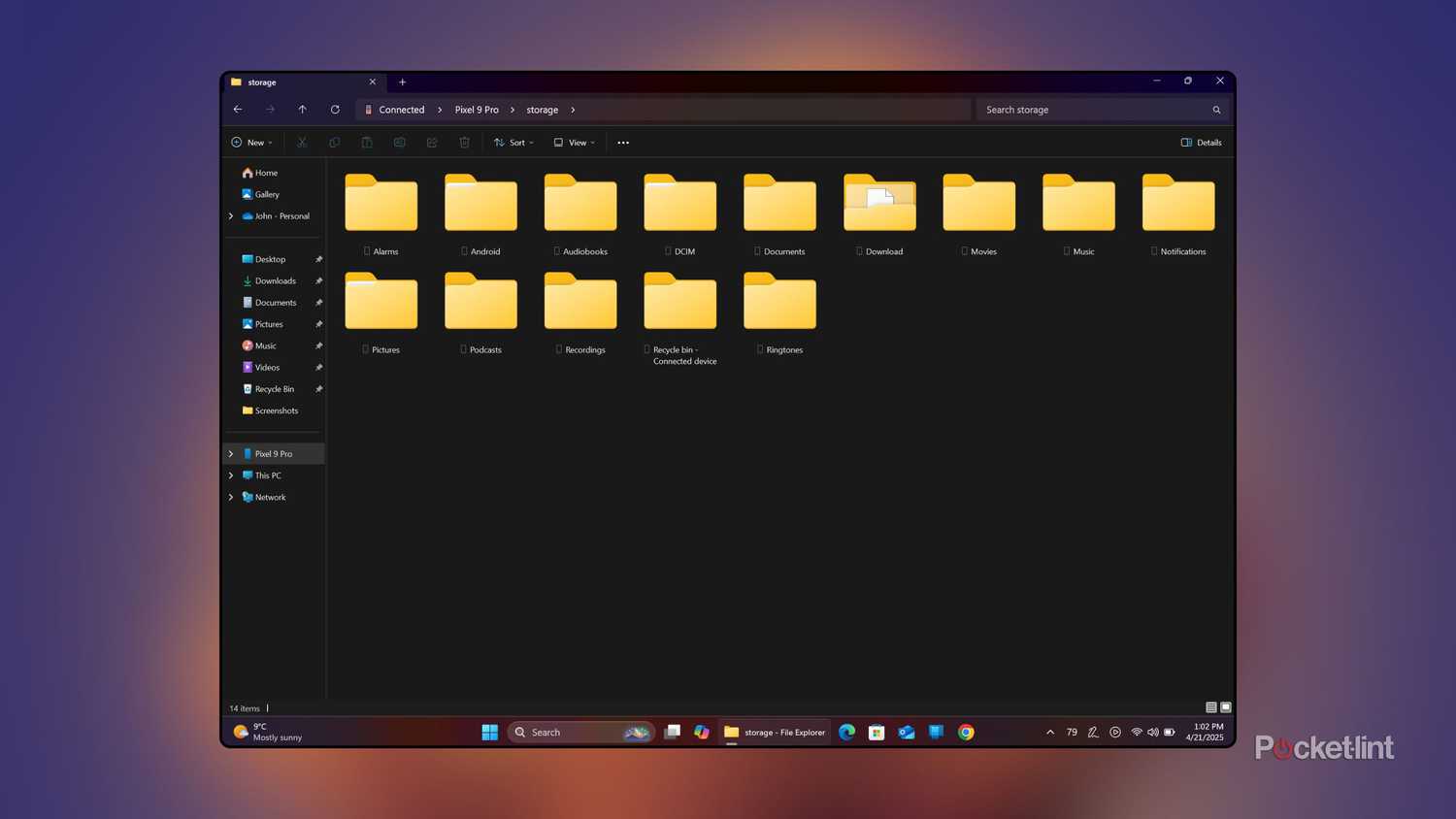Open Microsoft Store from taskbar
Viewport: 1456px width, 819px height.
pyautogui.click(x=877, y=733)
